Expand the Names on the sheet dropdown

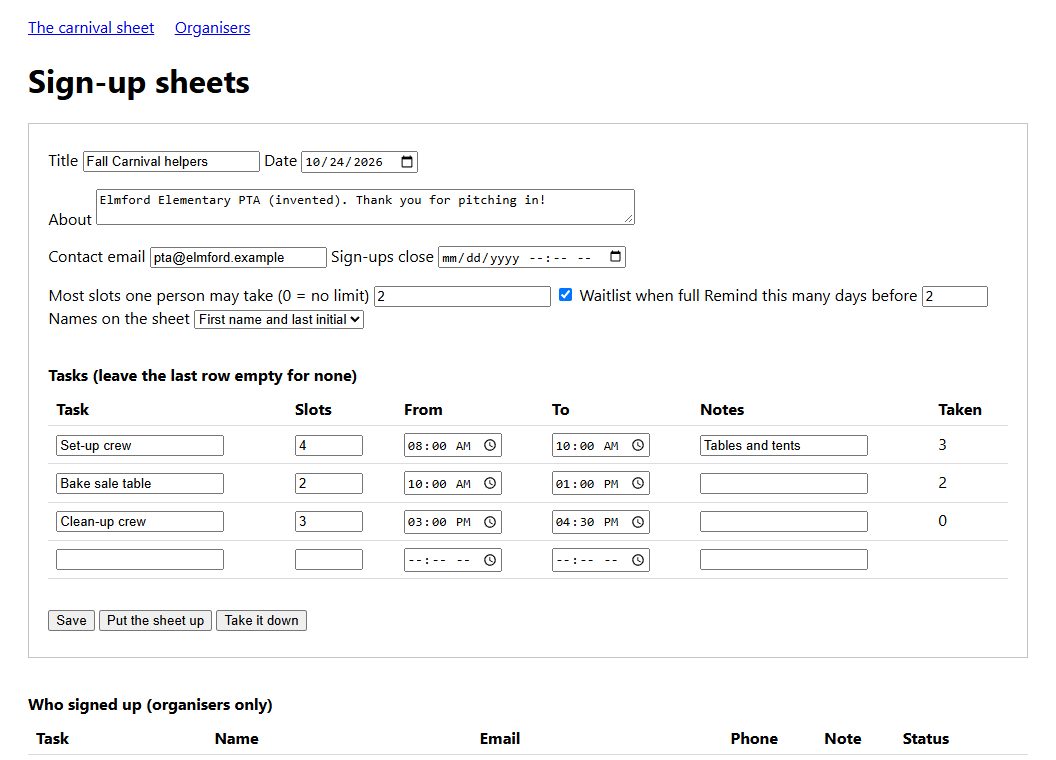(279, 319)
